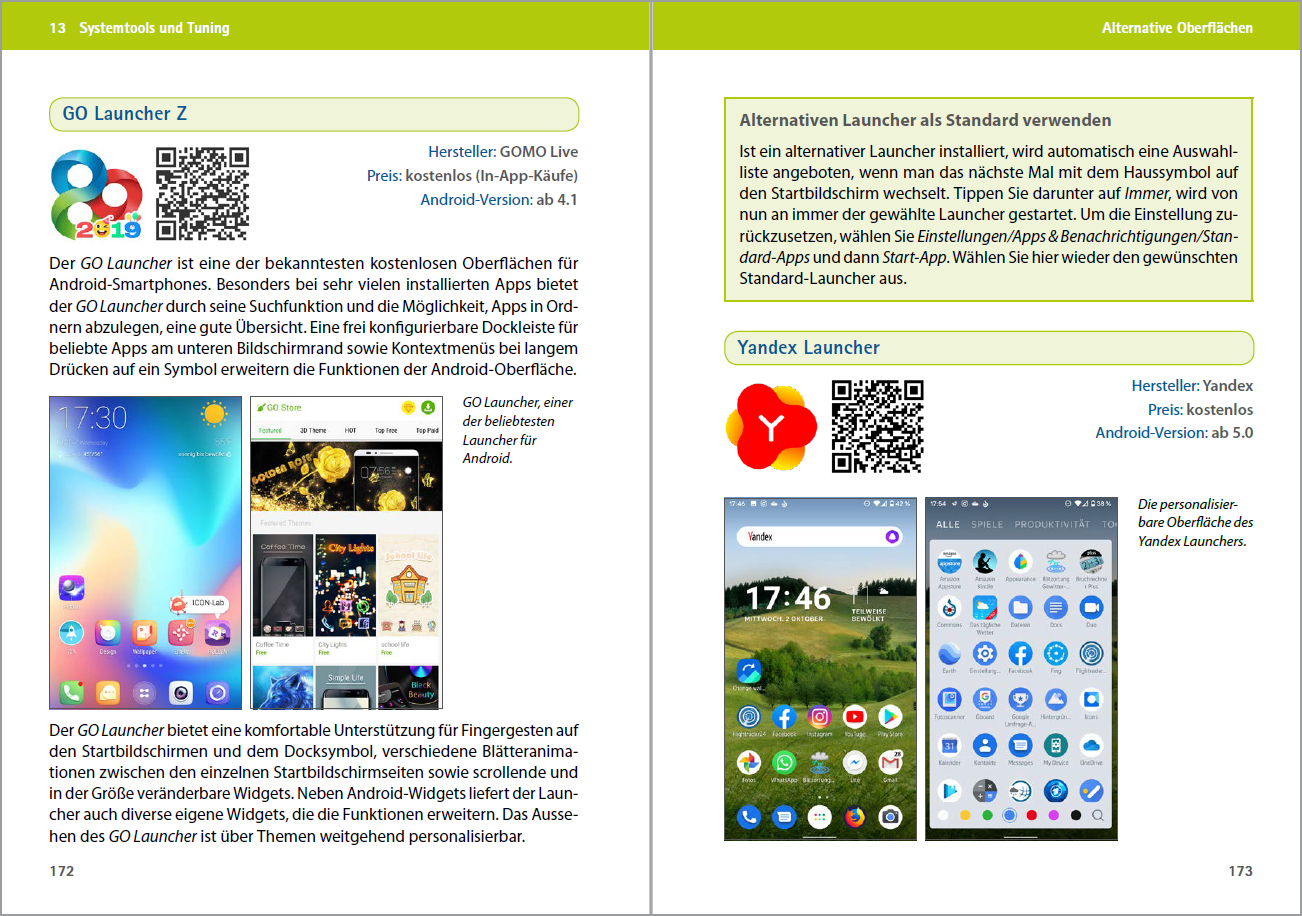The height and width of the screenshot is (916, 1302).
Task: Click page number 172
Action: (x=62, y=871)
